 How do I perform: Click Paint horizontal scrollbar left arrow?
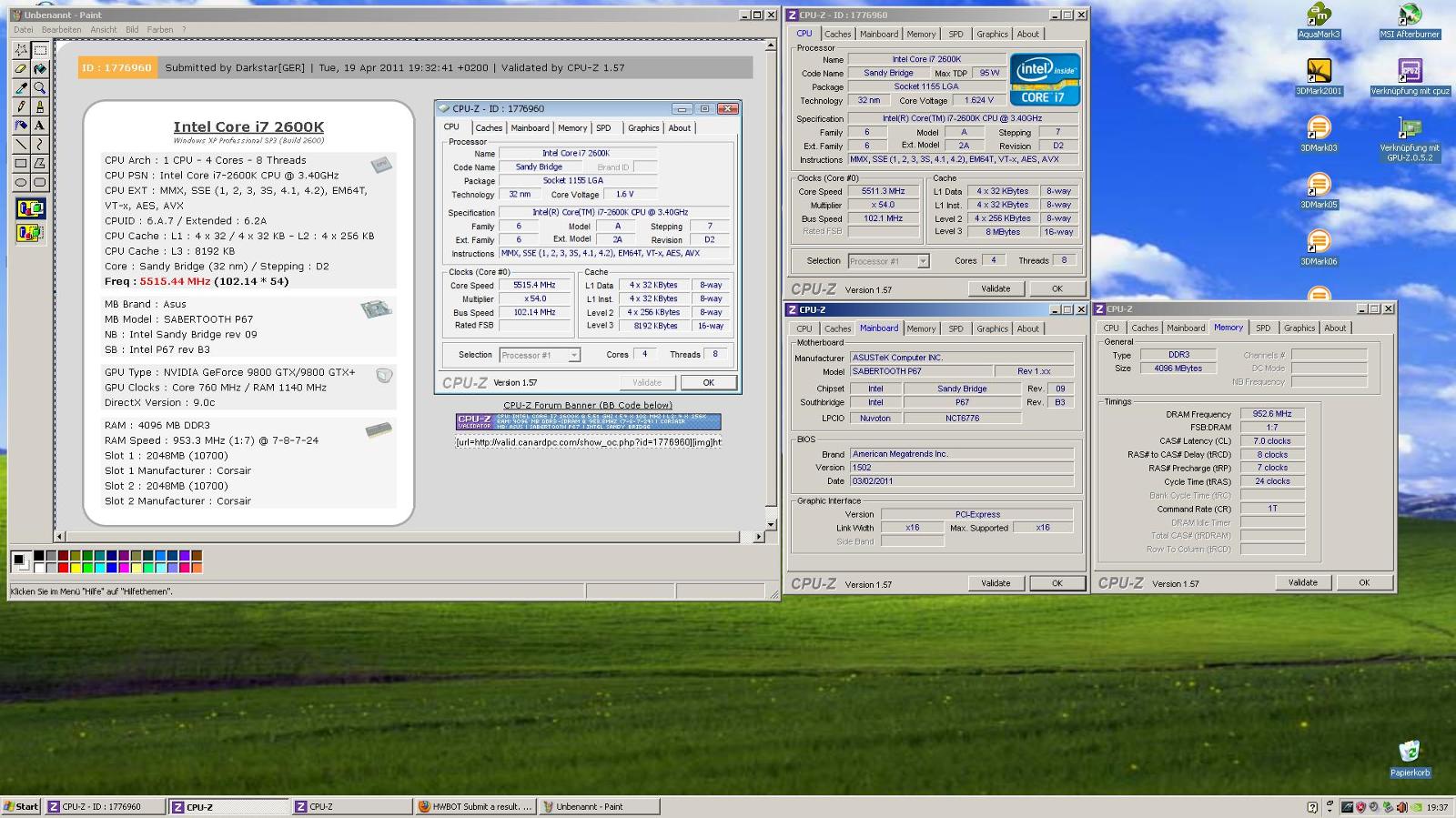point(60,537)
